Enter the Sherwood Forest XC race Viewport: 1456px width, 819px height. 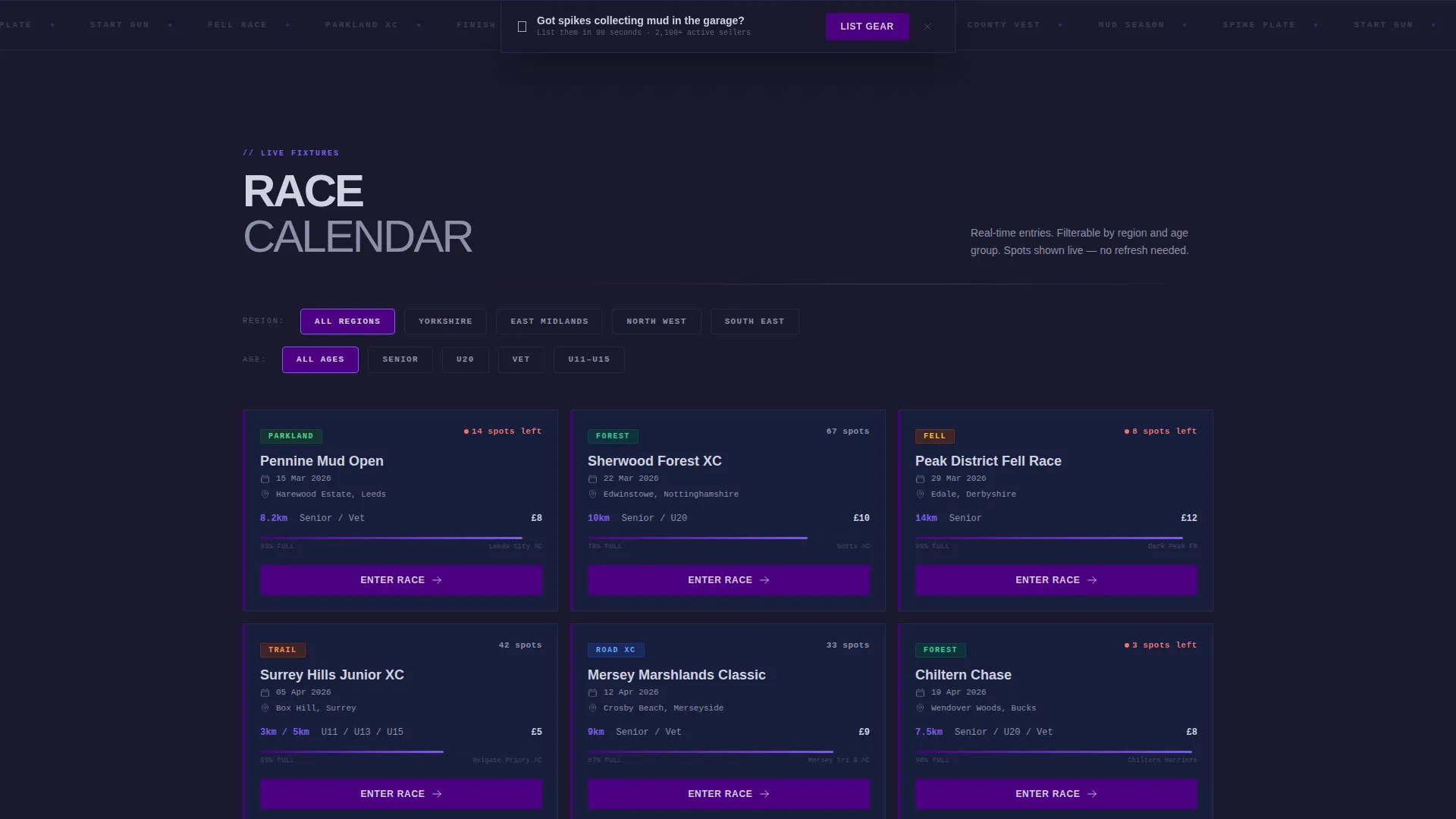pos(729,580)
